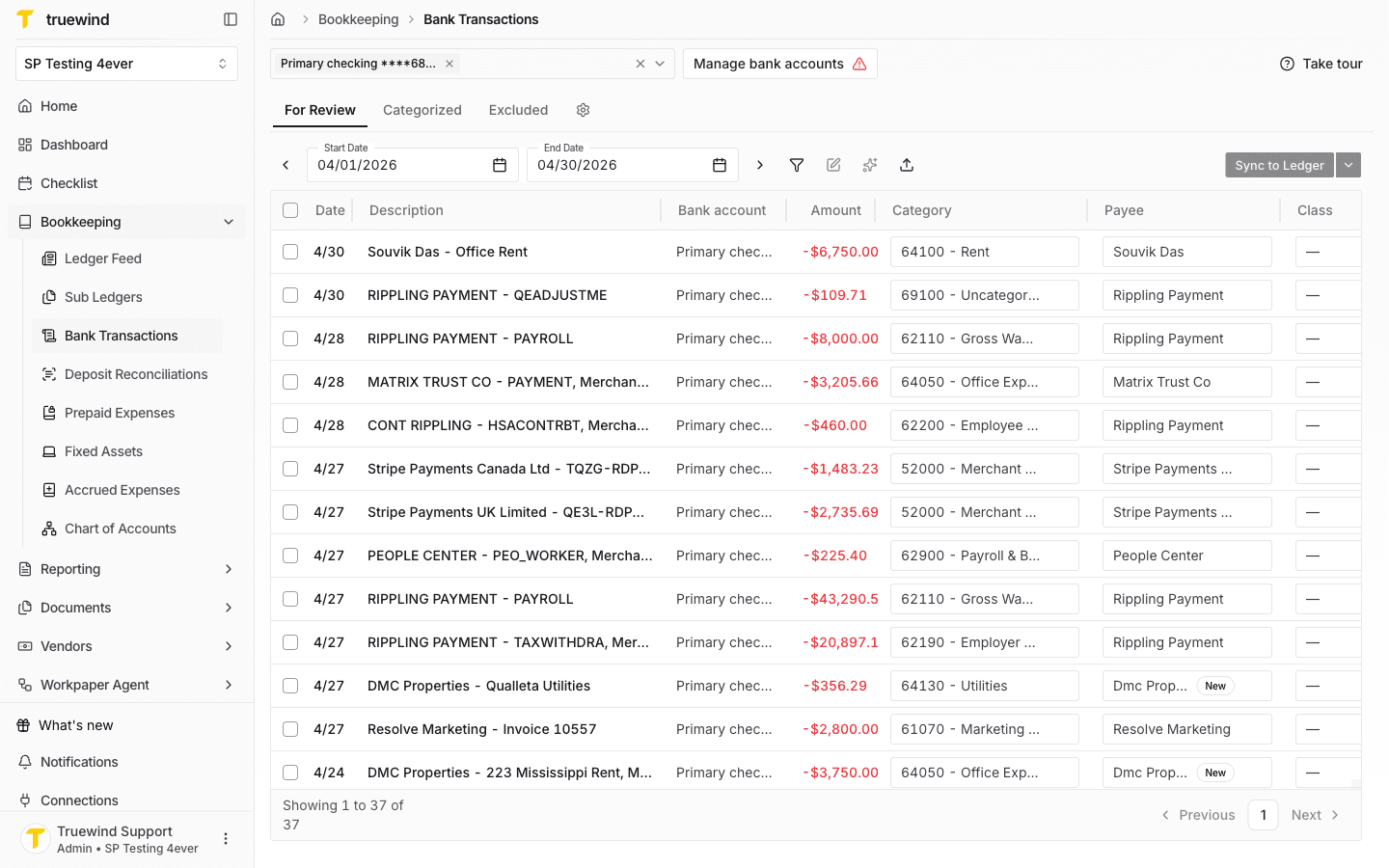Click the AI sparkle categorize icon
This screenshot has width=1389, height=868.
(x=870, y=165)
